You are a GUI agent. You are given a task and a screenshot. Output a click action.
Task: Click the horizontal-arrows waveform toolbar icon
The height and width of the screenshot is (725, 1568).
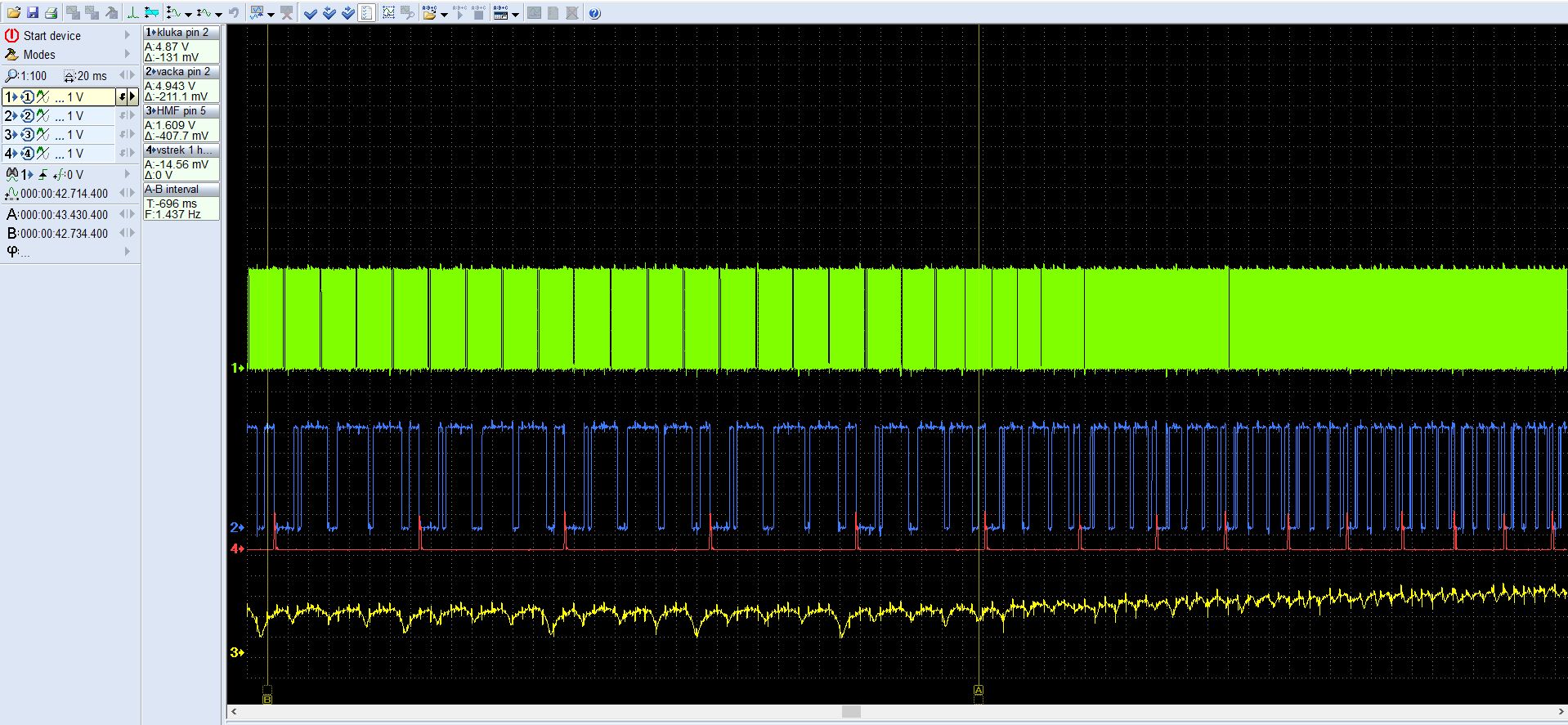204,13
